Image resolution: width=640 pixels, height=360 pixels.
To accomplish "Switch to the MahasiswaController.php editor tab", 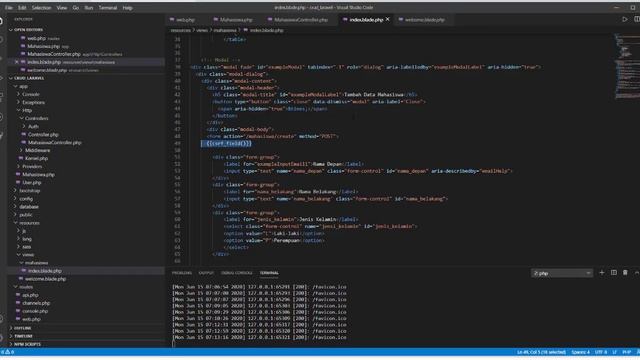I will point(300,20).
